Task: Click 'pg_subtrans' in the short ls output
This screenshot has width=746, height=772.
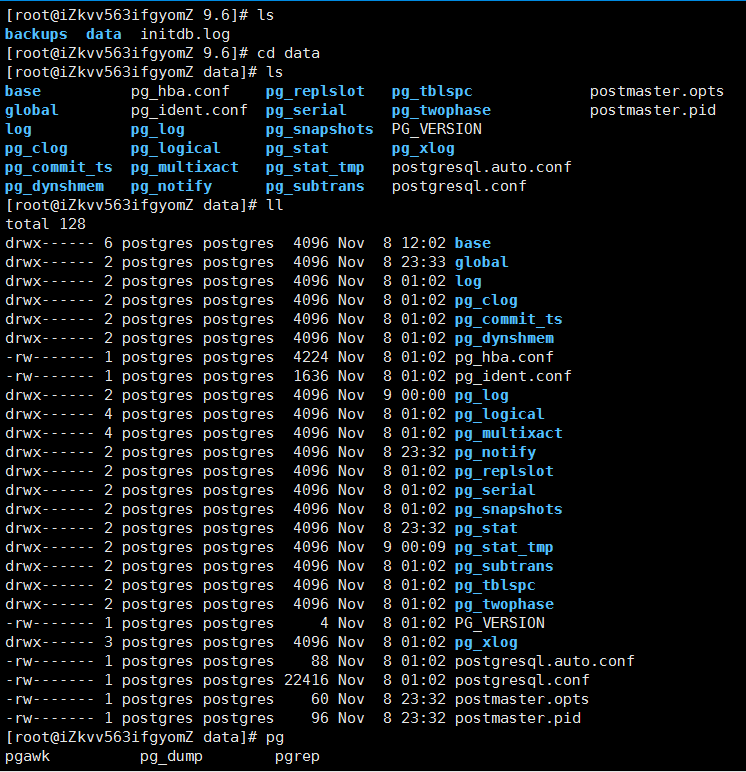Action: point(315,186)
